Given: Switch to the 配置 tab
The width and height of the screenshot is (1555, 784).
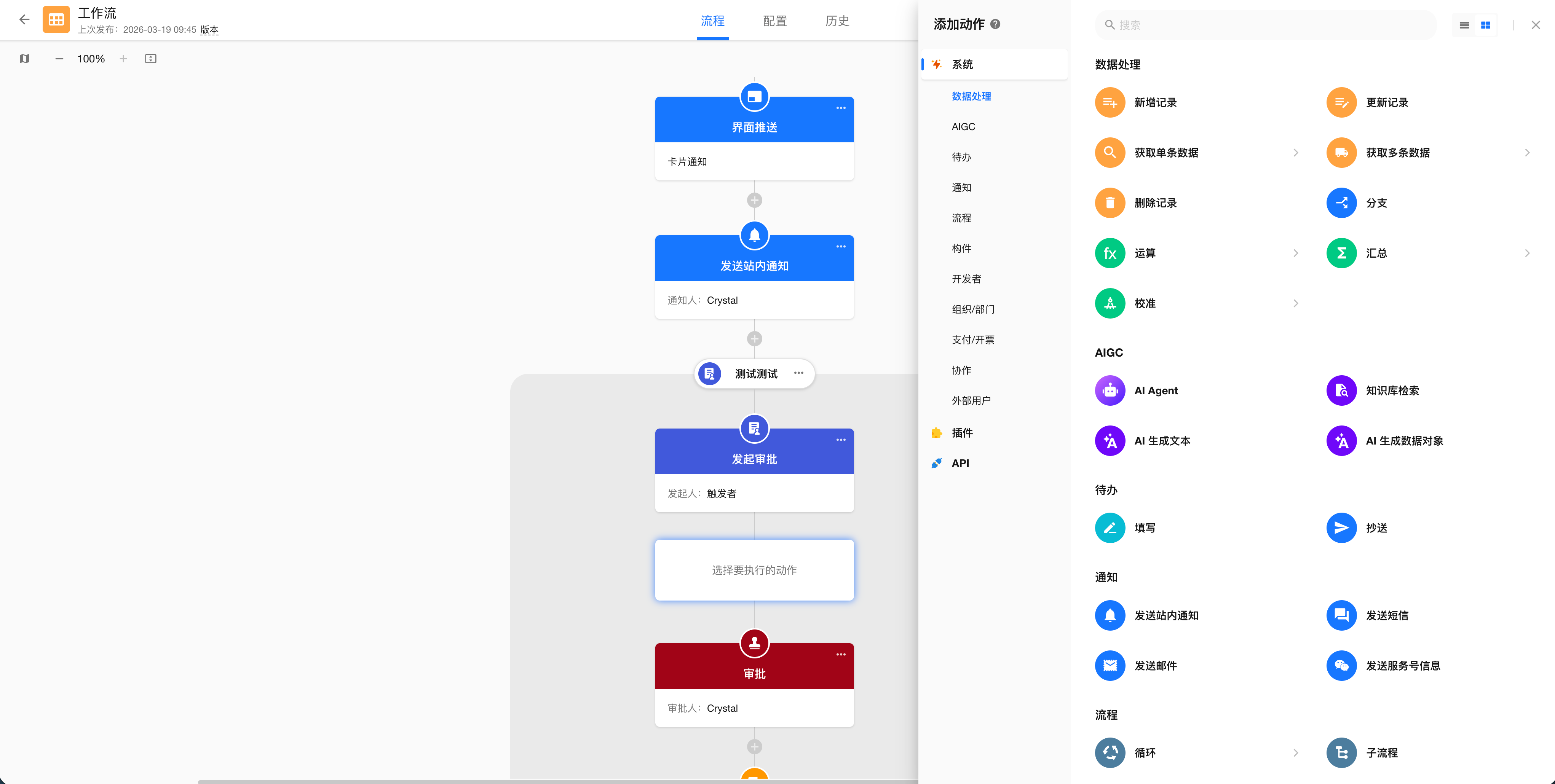Looking at the screenshot, I should click(774, 21).
